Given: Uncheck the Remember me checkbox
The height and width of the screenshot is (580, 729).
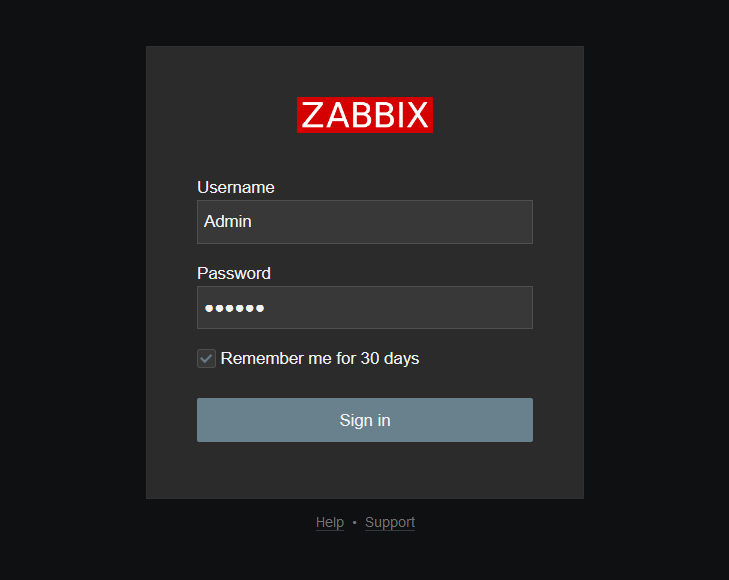Looking at the screenshot, I should (x=206, y=358).
